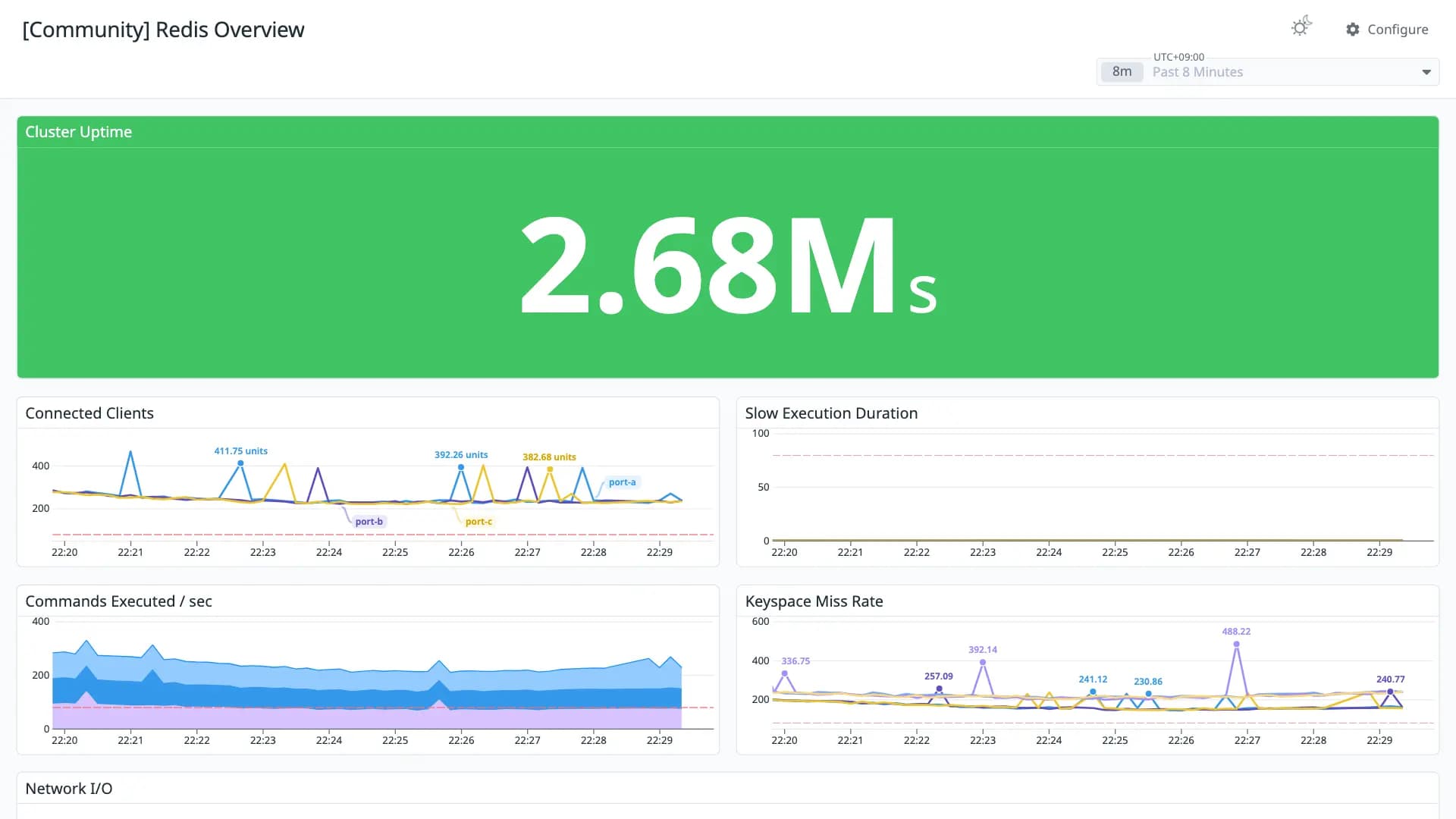The width and height of the screenshot is (1456, 819).
Task: Click the Configure gear icon
Action: (1353, 30)
